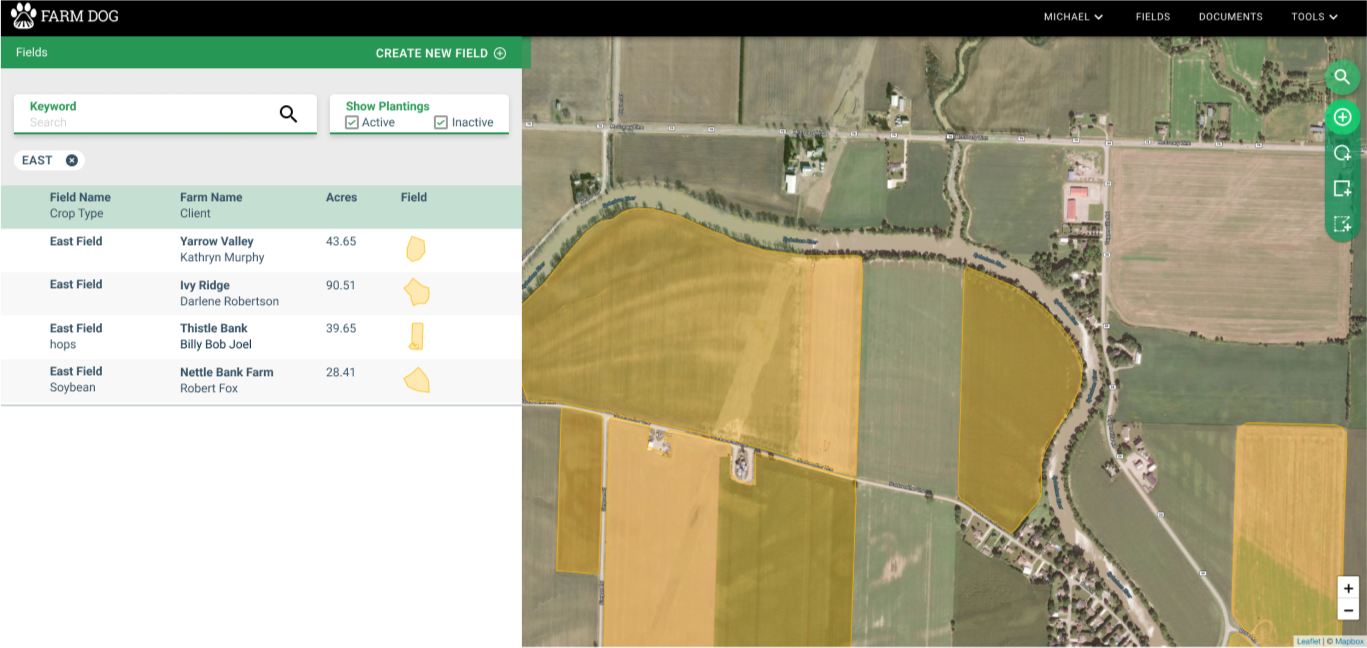
Task: Click Thistle Bank field shape thumbnail
Action: (x=416, y=336)
